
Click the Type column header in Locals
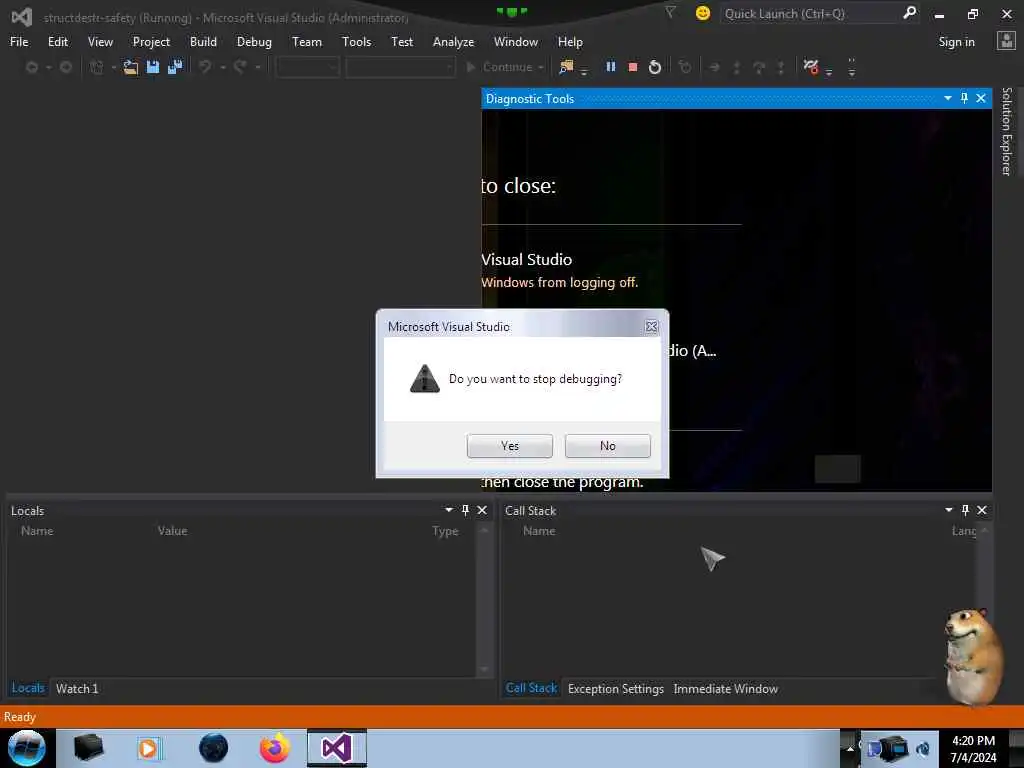coord(445,531)
